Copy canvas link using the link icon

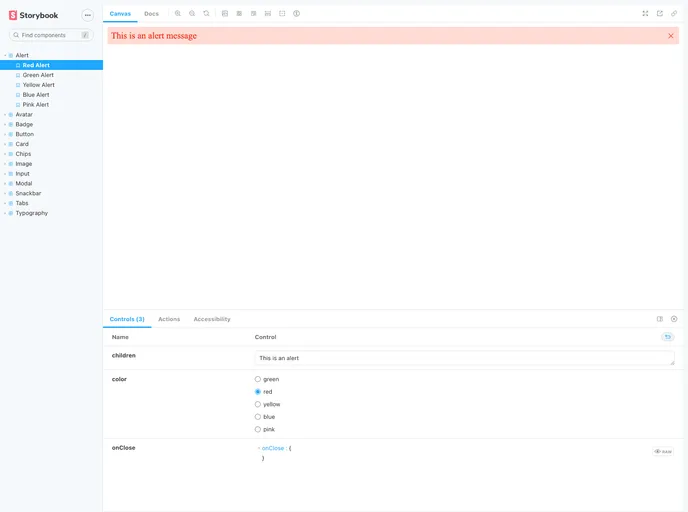674,13
